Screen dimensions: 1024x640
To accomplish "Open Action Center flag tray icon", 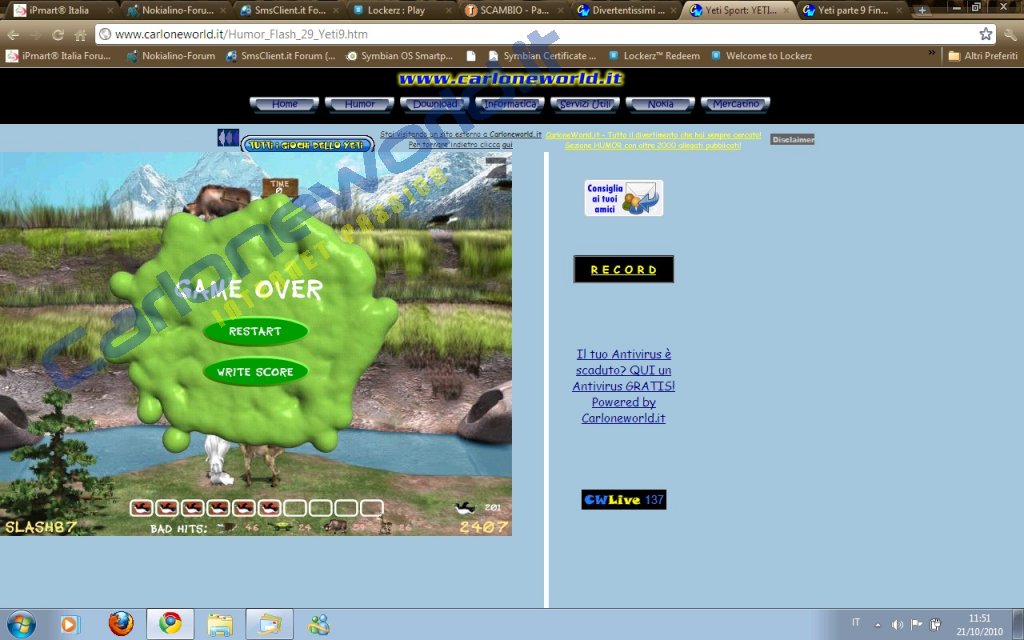I will [916, 624].
